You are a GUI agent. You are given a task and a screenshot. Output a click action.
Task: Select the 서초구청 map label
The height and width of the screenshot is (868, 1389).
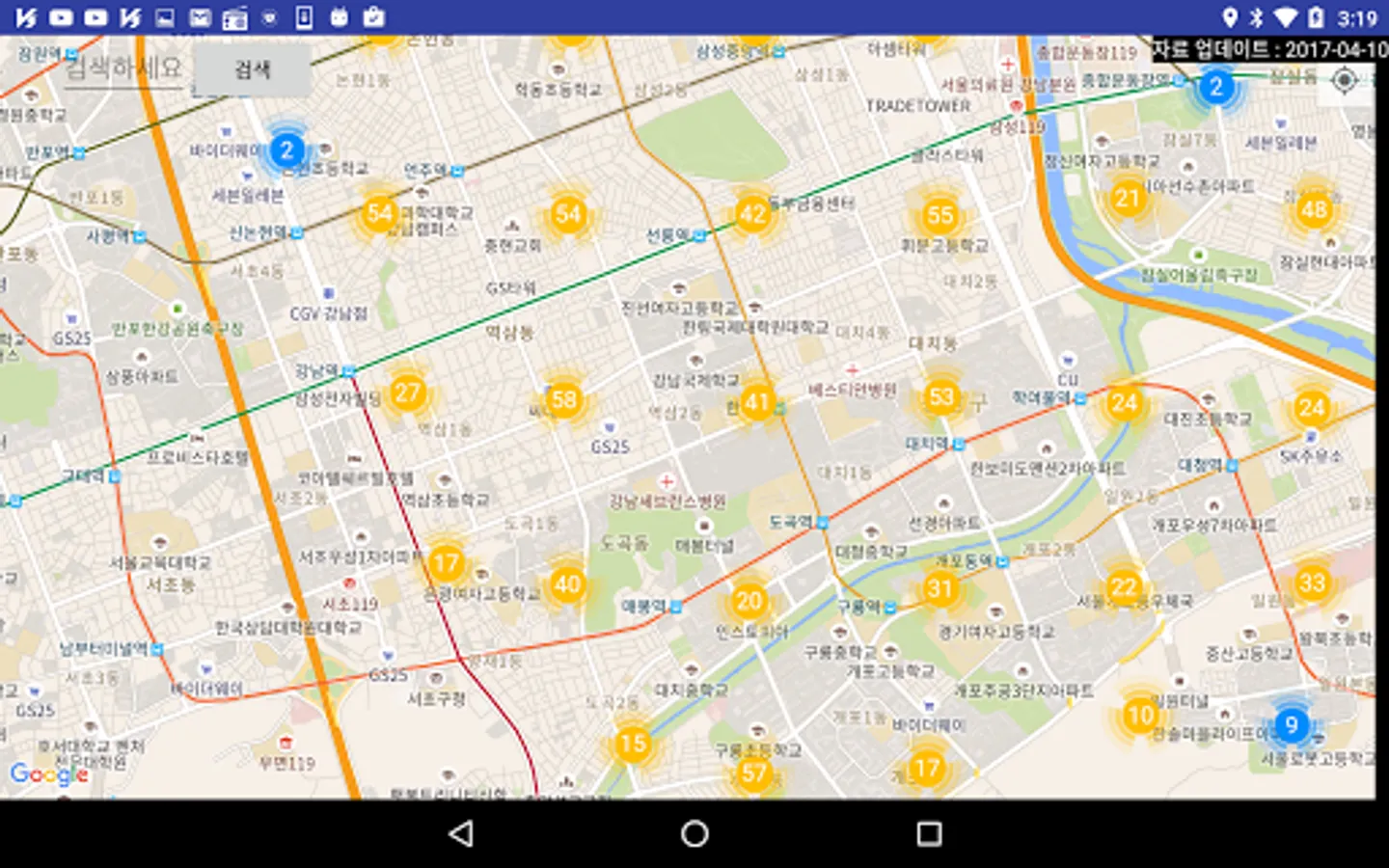(436, 698)
